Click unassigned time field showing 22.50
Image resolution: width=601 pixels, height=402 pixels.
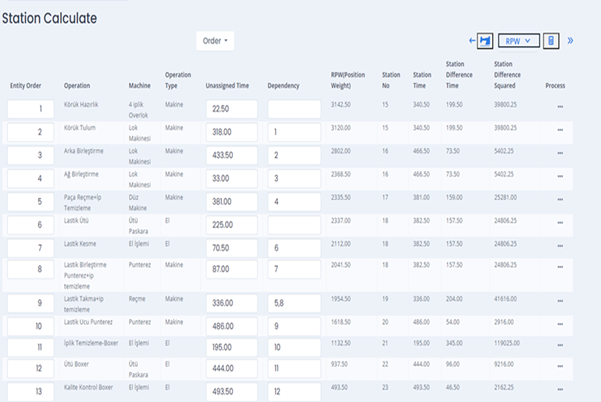tap(233, 109)
